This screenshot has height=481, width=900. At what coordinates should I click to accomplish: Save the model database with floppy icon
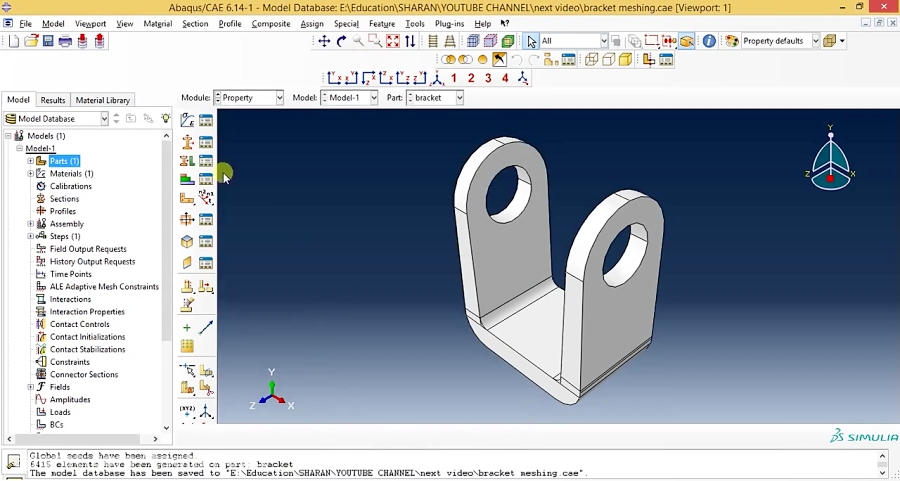point(48,41)
